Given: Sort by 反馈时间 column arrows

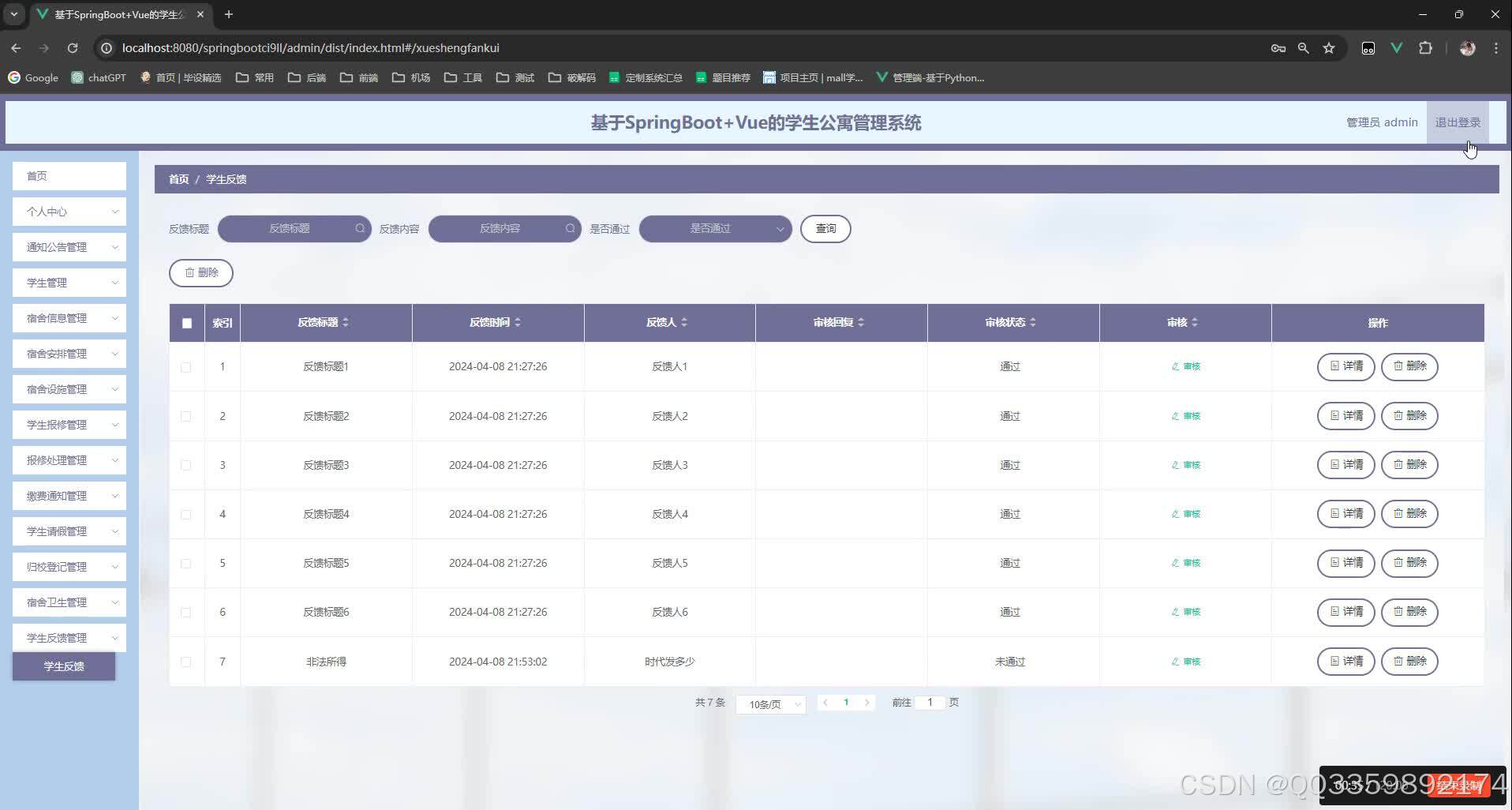Looking at the screenshot, I should [x=518, y=322].
